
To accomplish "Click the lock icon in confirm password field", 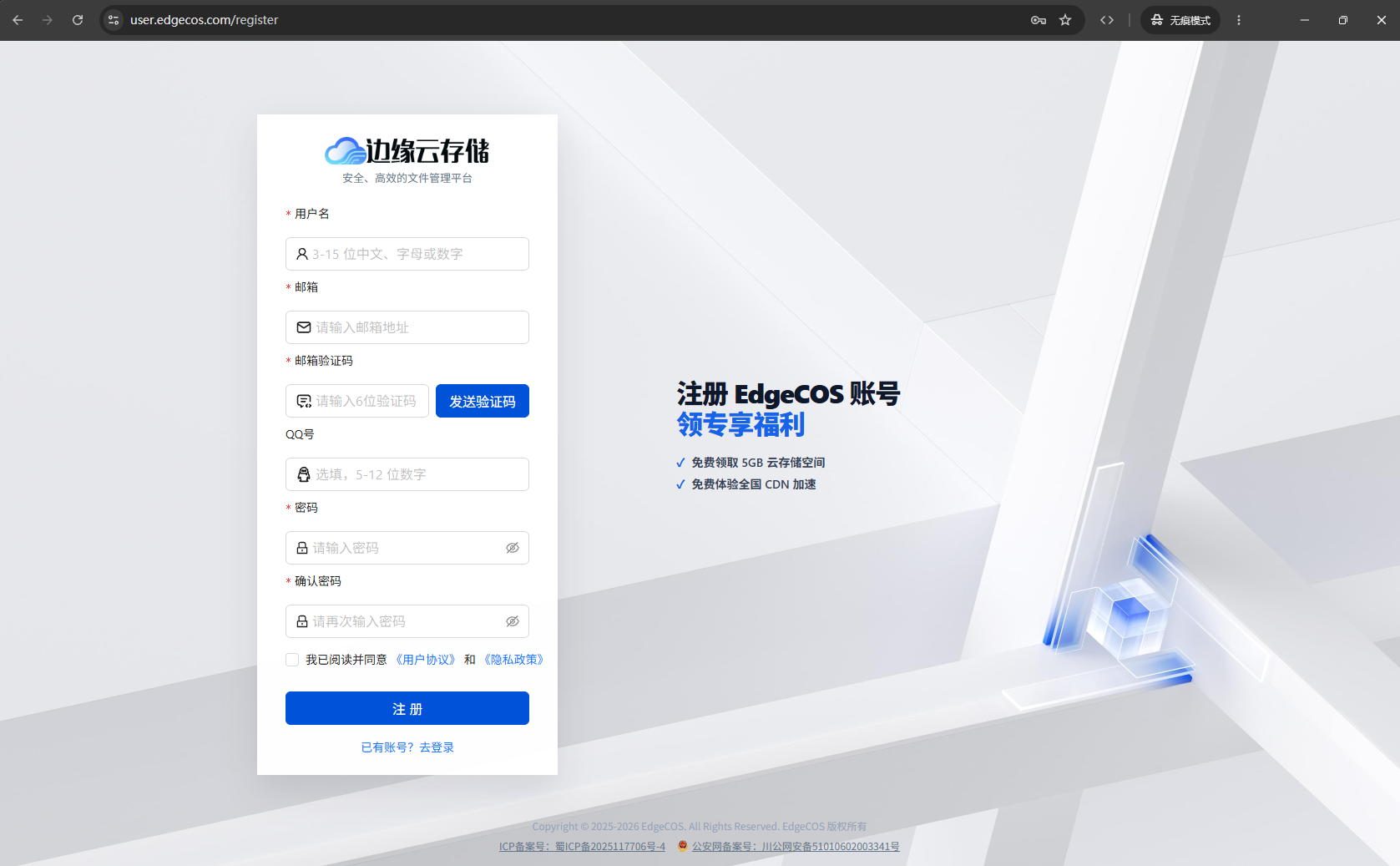I will [302, 621].
